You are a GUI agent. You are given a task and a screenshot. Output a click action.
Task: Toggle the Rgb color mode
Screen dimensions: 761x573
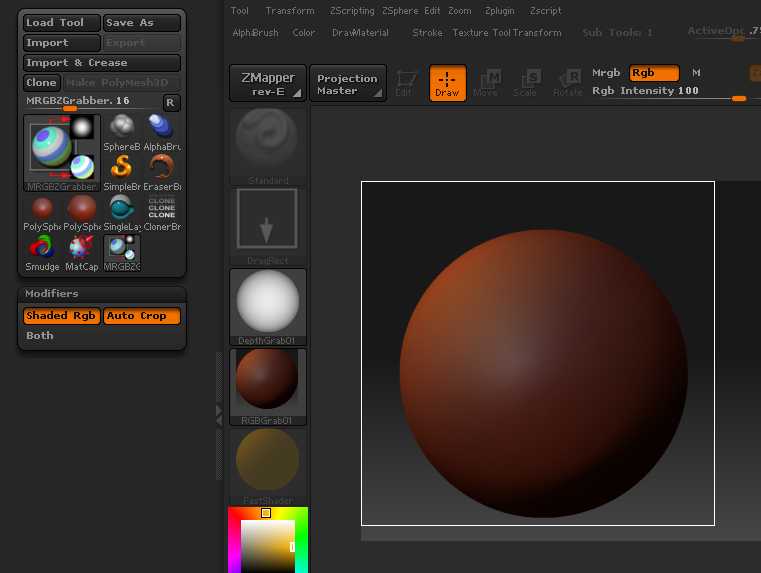coord(654,73)
